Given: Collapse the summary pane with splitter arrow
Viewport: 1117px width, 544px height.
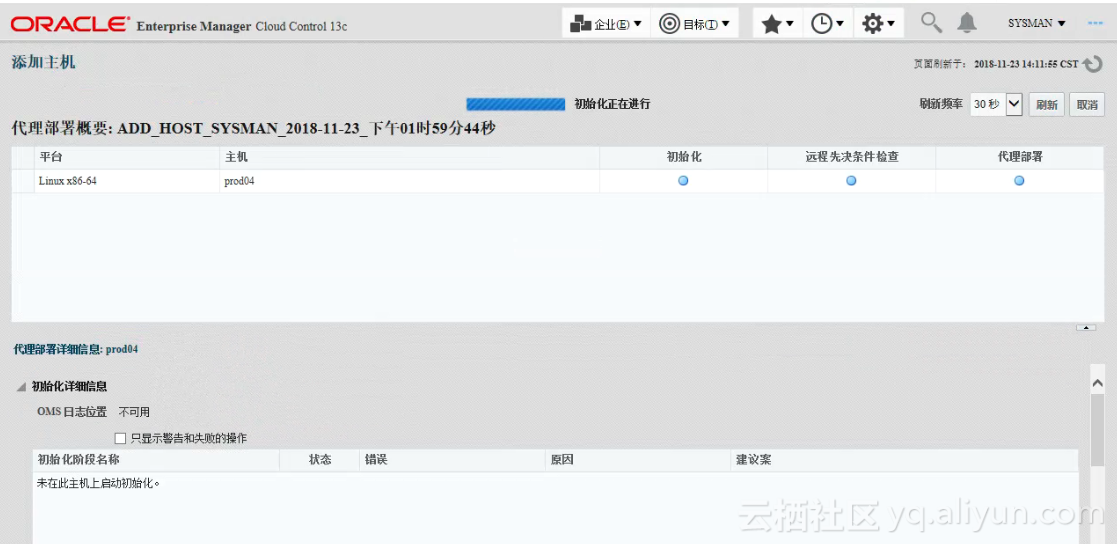Looking at the screenshot, I should pyautogui.click(x=1086, y=328).
